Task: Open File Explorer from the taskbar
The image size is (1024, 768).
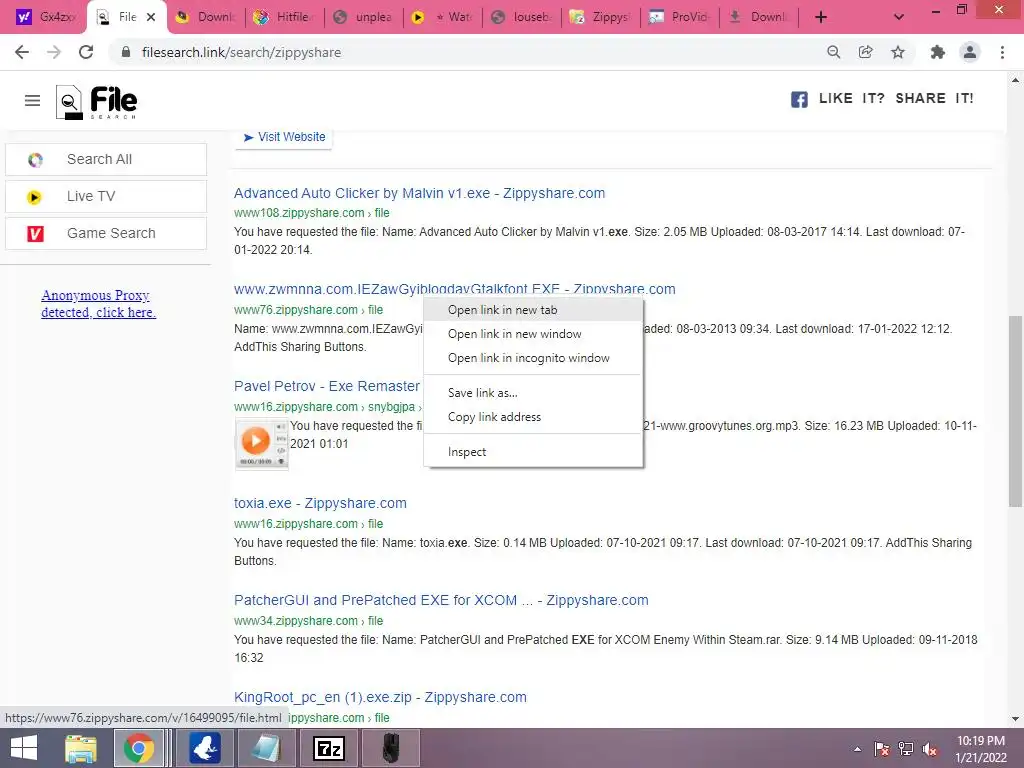Action: point(81,748)
